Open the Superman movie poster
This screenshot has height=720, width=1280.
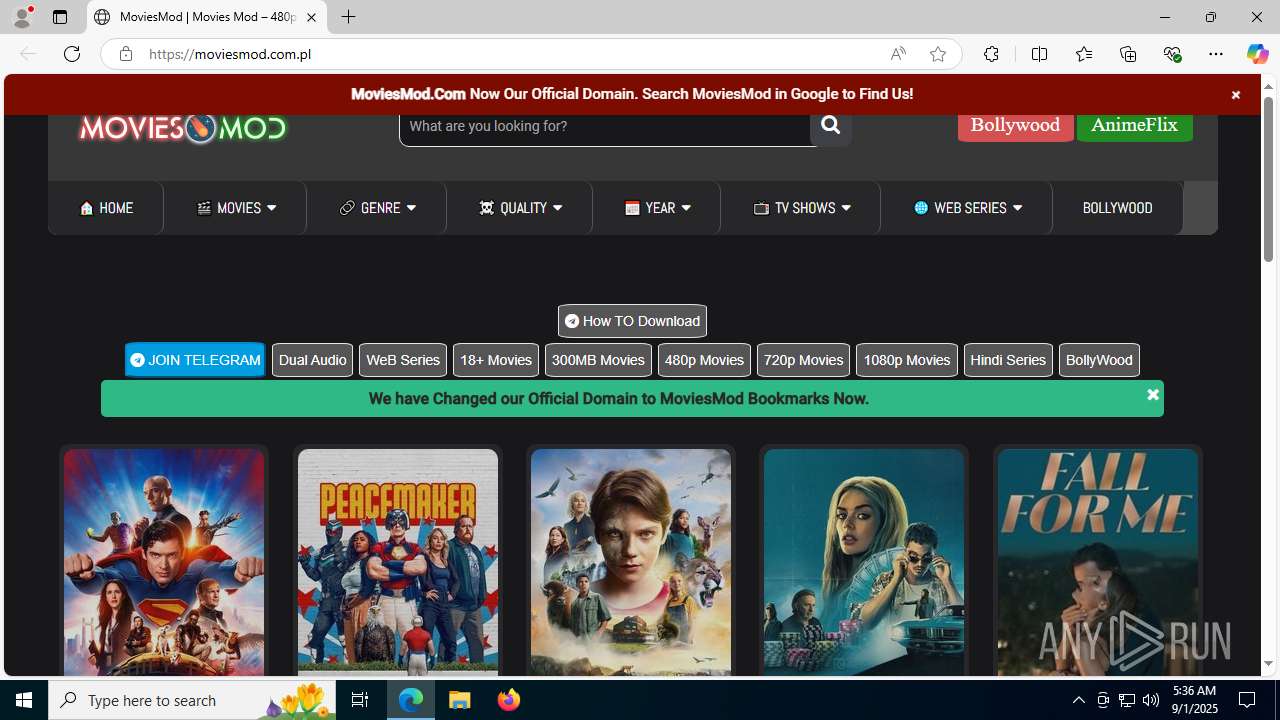(x=164, y=562)
